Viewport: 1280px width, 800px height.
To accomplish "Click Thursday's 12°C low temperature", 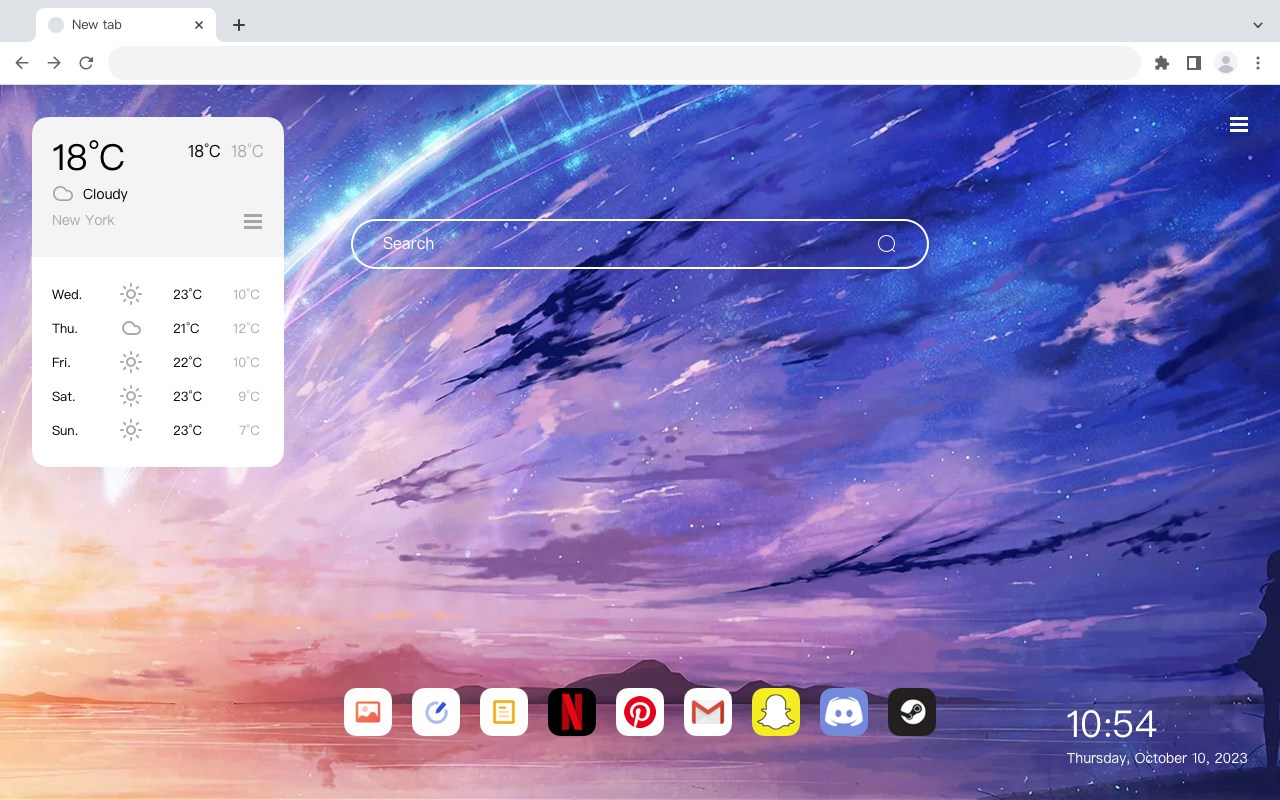I will click(x=246, y=329).
